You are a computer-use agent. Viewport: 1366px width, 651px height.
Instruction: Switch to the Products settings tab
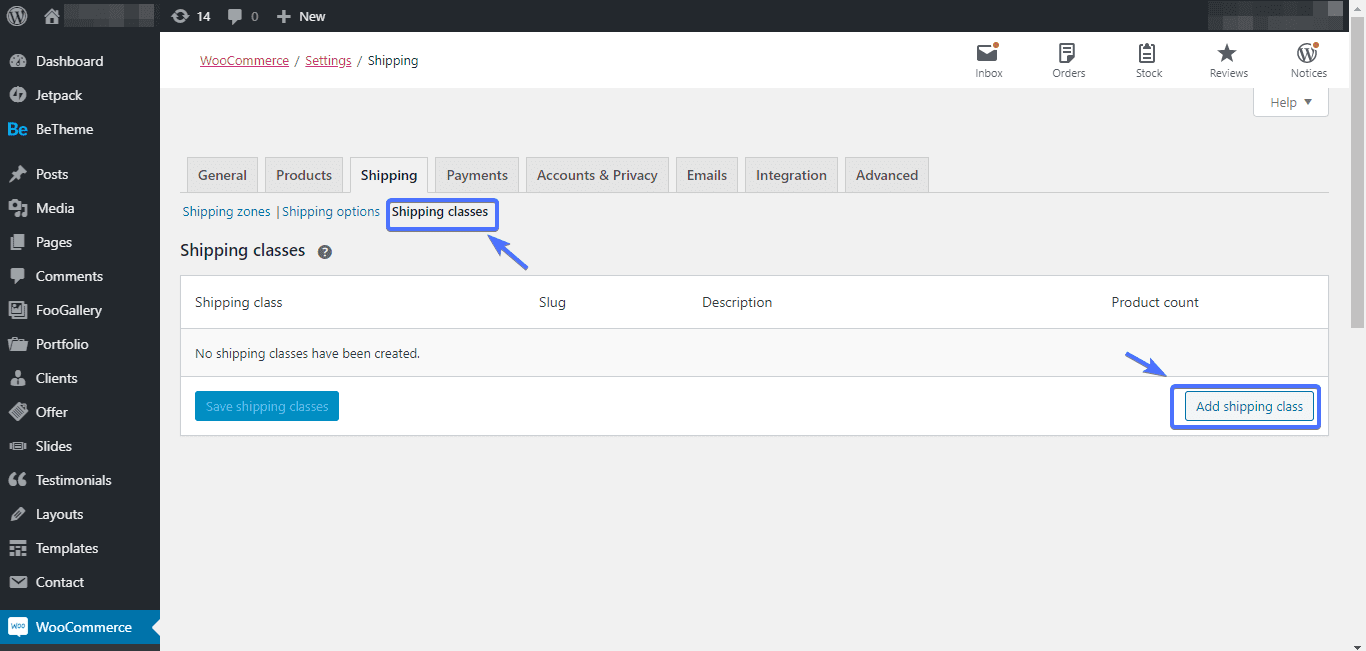pyautogui.click(x=304, y=175)
